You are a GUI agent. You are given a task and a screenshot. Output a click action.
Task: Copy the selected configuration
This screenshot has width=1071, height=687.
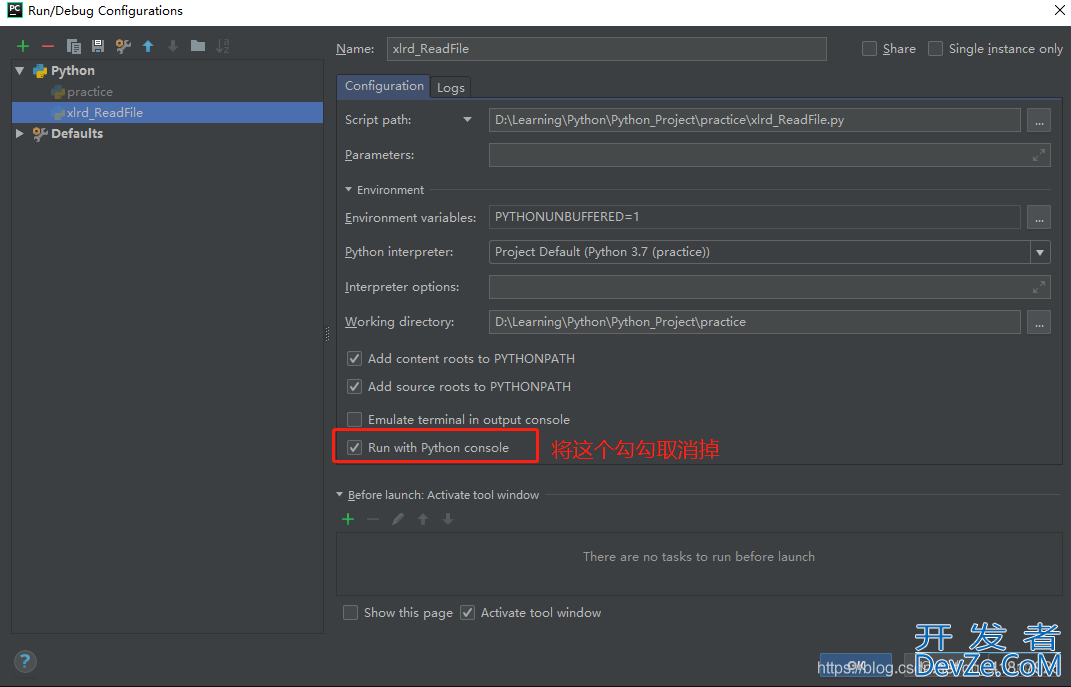tap(74, 46)
